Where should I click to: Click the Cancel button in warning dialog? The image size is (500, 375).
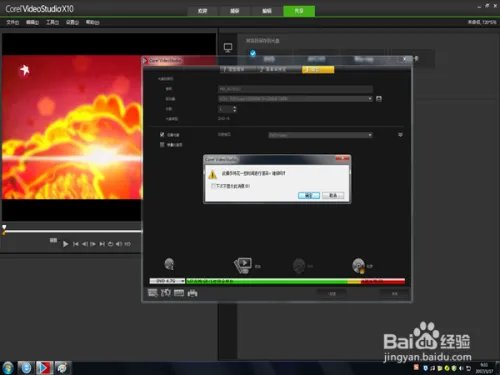tap(333, 195)
